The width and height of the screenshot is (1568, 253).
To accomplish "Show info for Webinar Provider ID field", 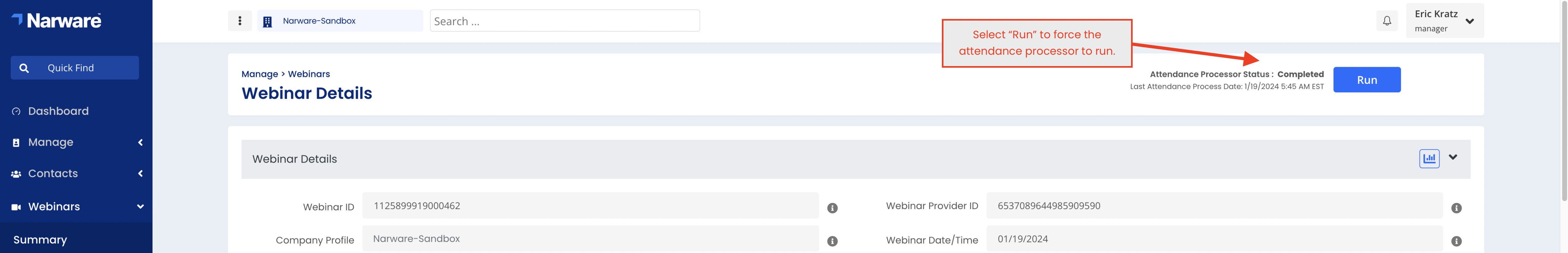I will click(x=1456, y=208).
